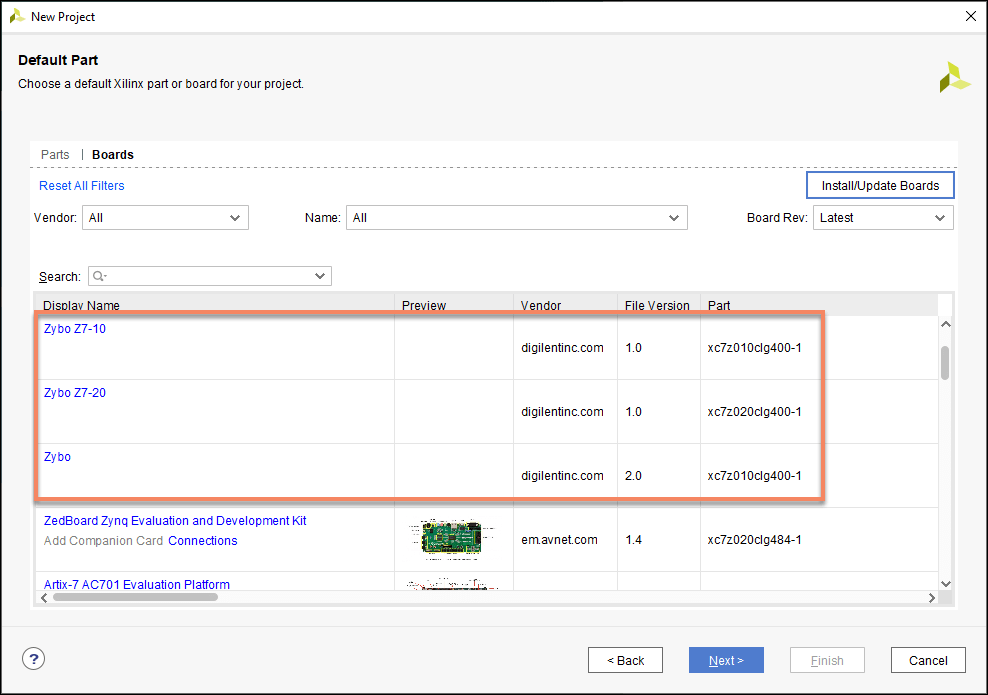This screenshot has width=988, height=695.
Task: Cancel the New Project wizard
Action: pyautogui.click(x=928, y=660)
